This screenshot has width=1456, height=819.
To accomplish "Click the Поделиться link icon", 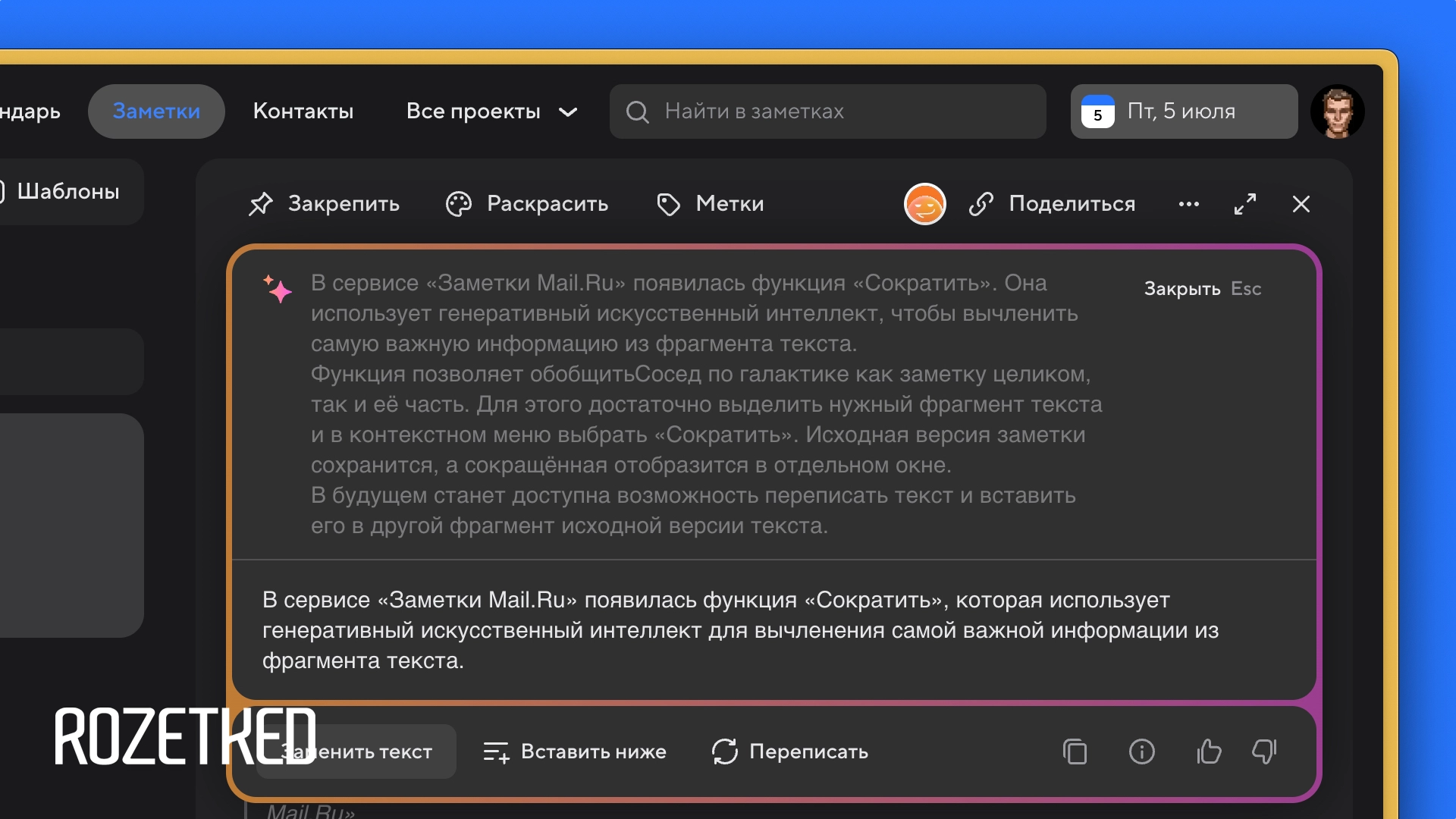I will click(x=981, y=204).
